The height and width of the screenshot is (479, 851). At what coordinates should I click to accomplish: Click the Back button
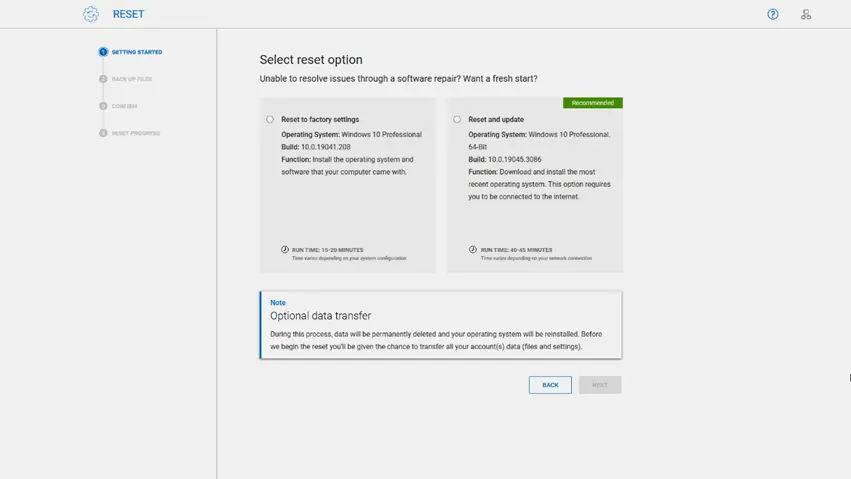550,385
